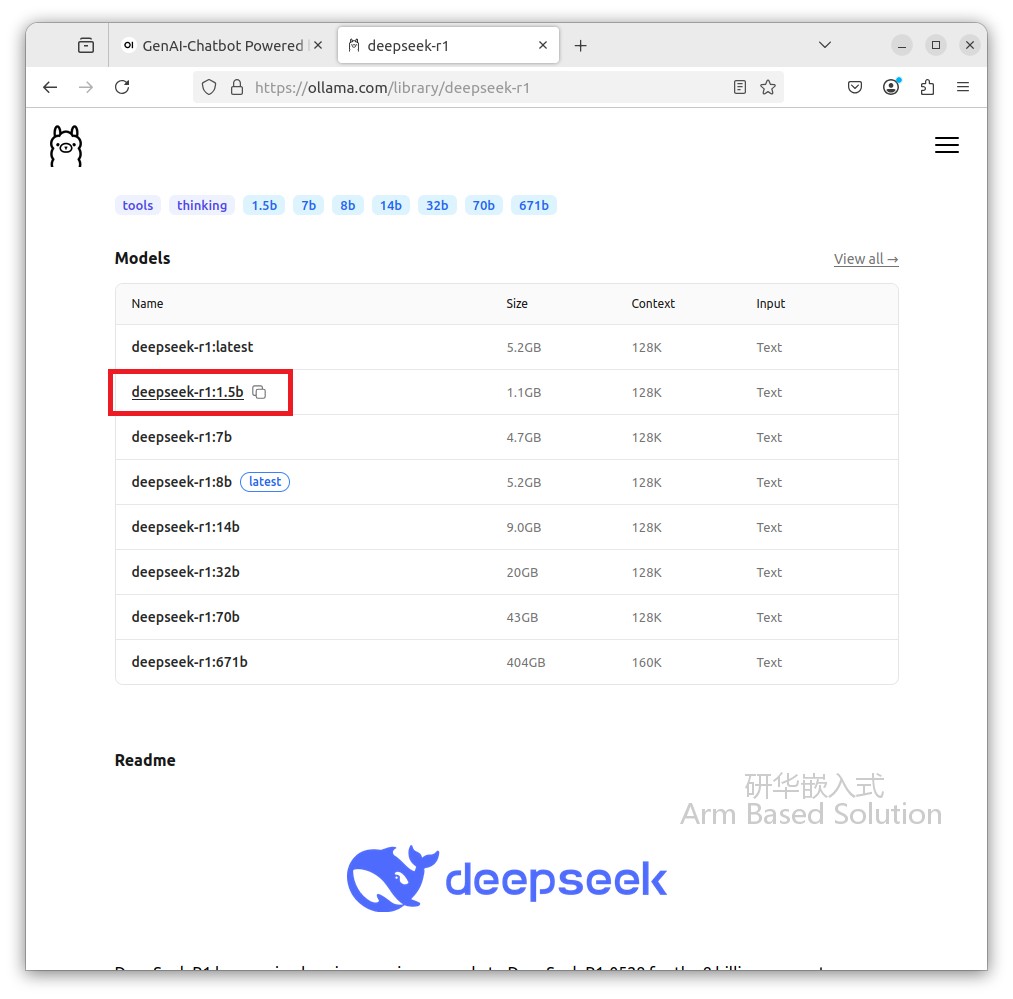Open the deepseek-r1:8b model
This screenshot has height=999, width=1013.
(x=182, y=482)
